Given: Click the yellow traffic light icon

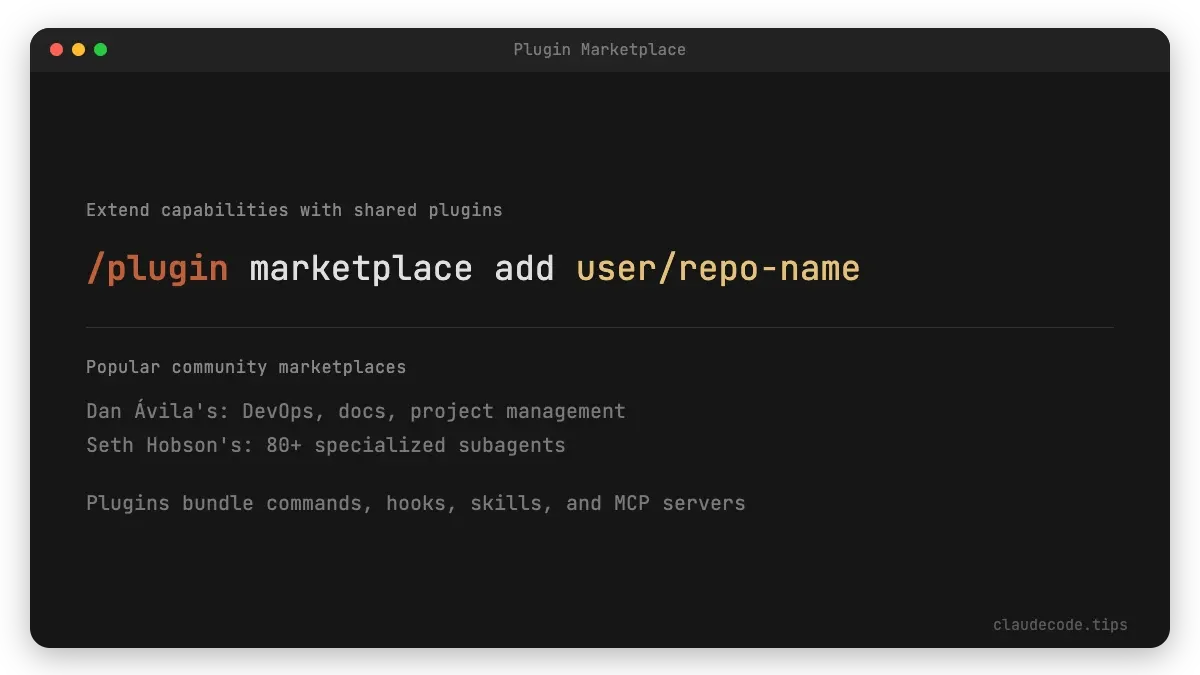Looking at the screenshot, I should [78, 48].
